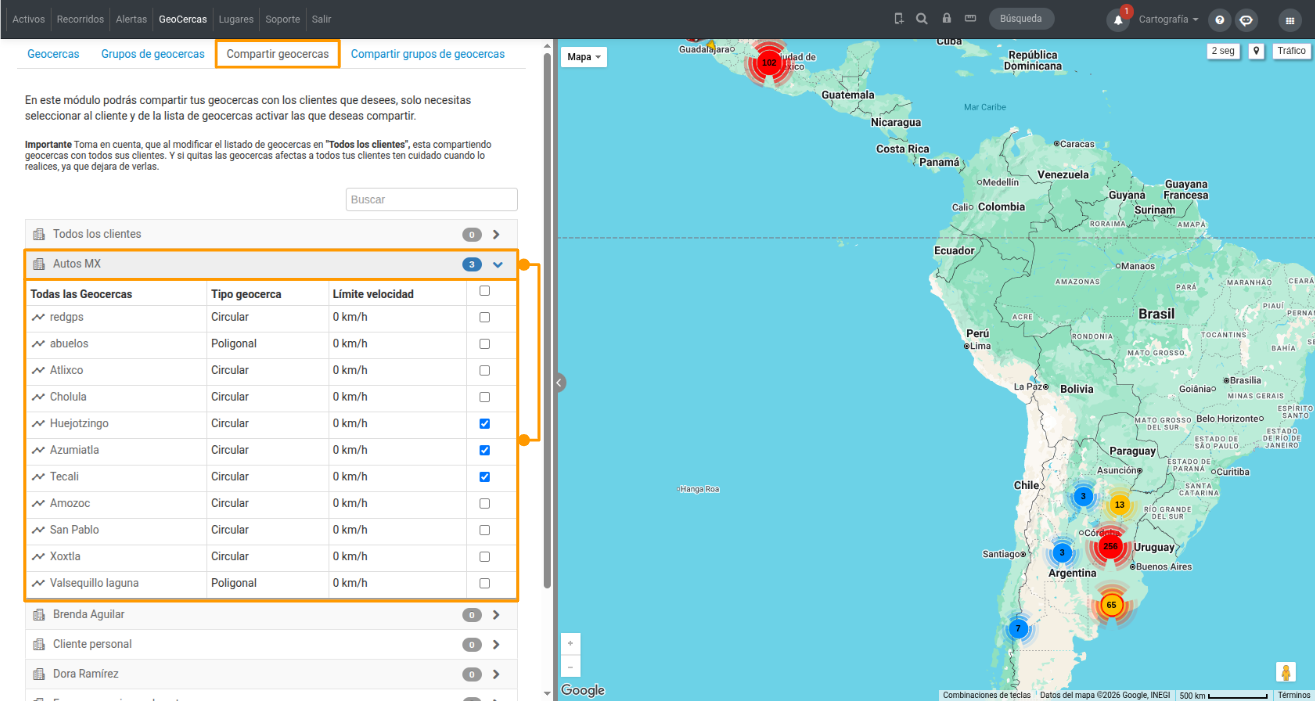Open the Cartografía dropdown
This screenshot has height=701, width=1315.
[x=1168, y=19]
